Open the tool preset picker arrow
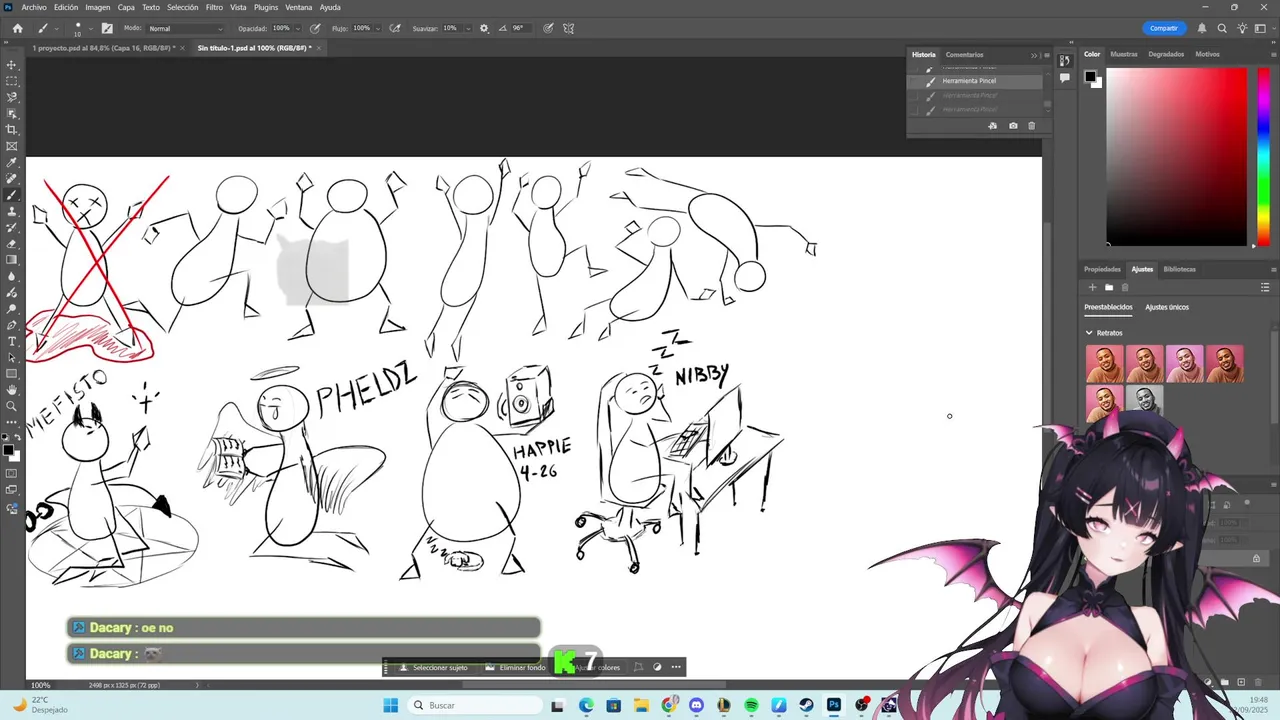This screenshot has height=720, width=1280. (56, 28)
